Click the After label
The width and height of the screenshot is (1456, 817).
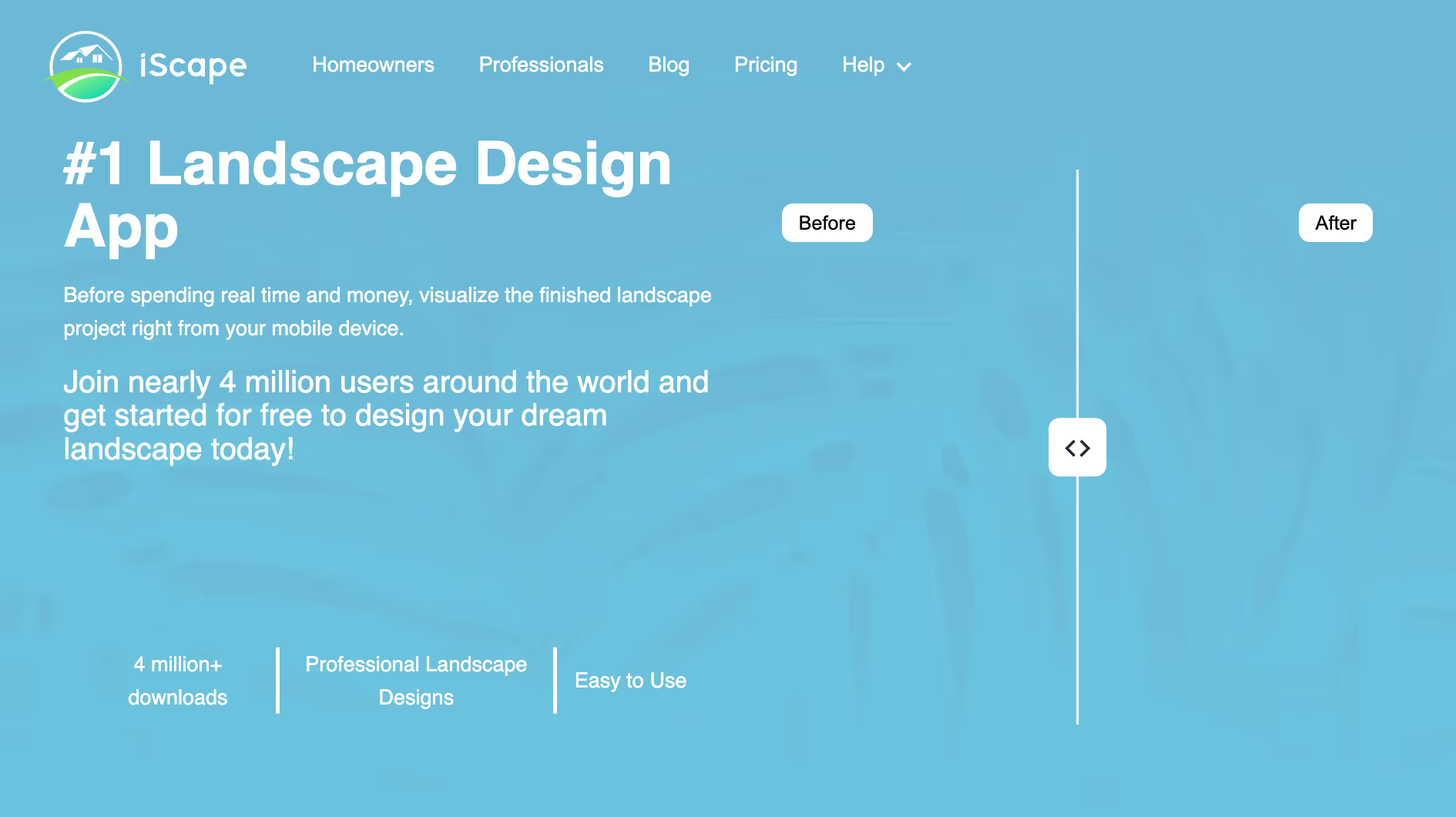click(x=1335, y=223)
